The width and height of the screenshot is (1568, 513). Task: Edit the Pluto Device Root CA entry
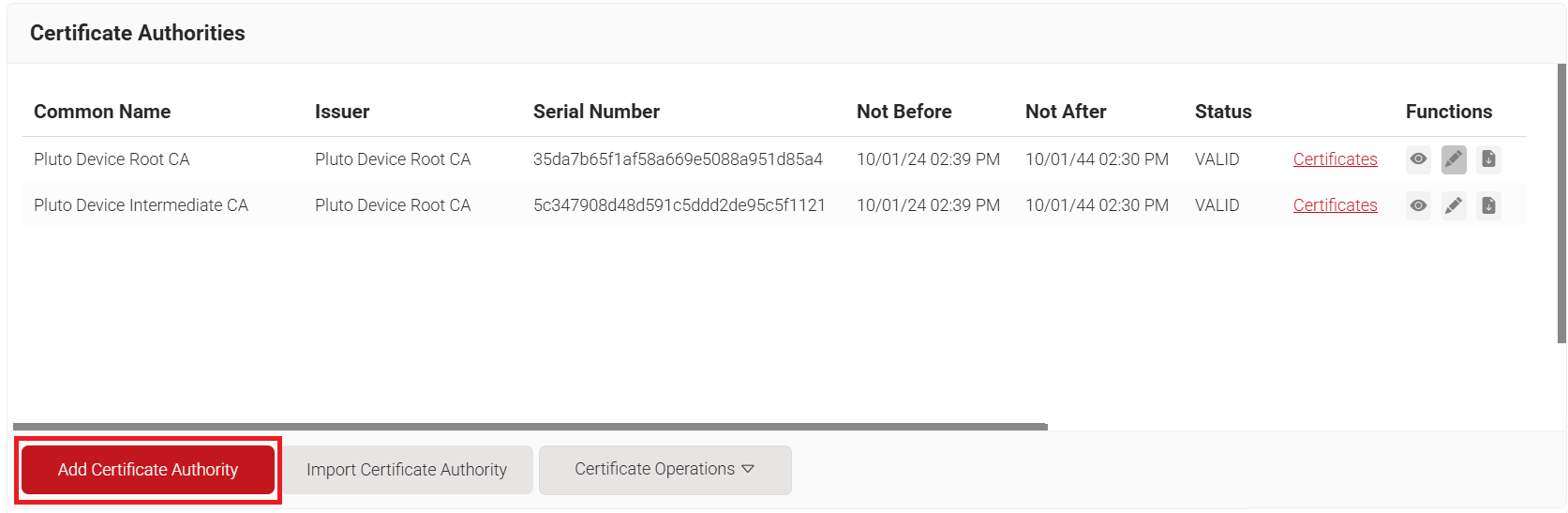[1454, 159]
